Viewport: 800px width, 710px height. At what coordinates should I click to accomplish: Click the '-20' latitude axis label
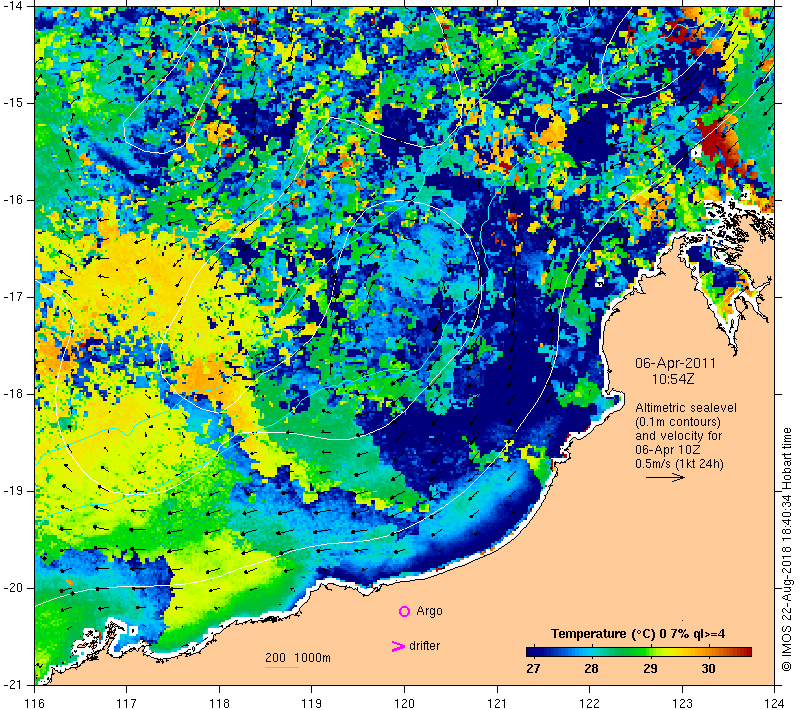point(12,588)
